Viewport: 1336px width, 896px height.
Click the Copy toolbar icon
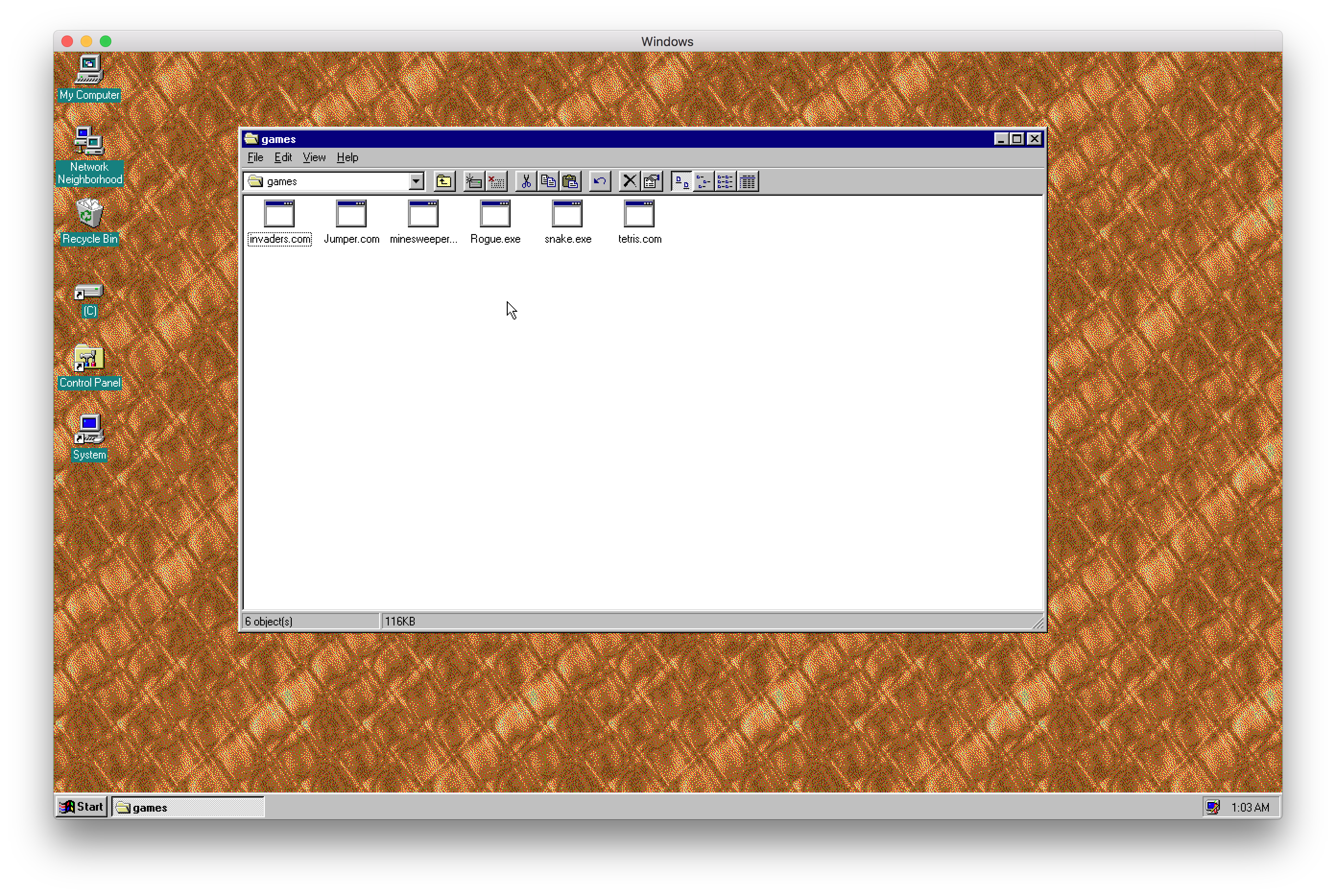pyautogui.click(x=548, y=181)
